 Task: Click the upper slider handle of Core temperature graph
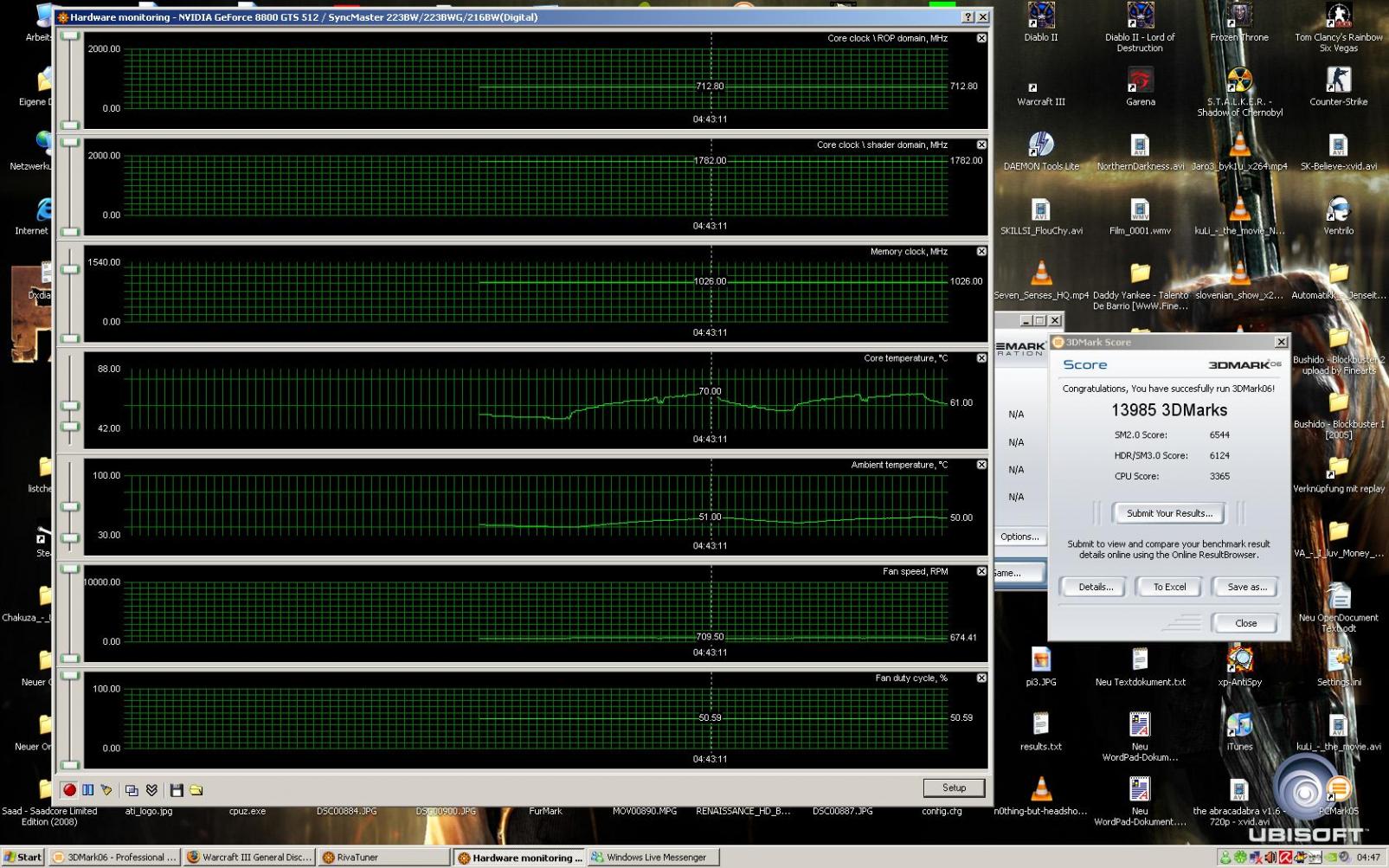coord(70,406)
